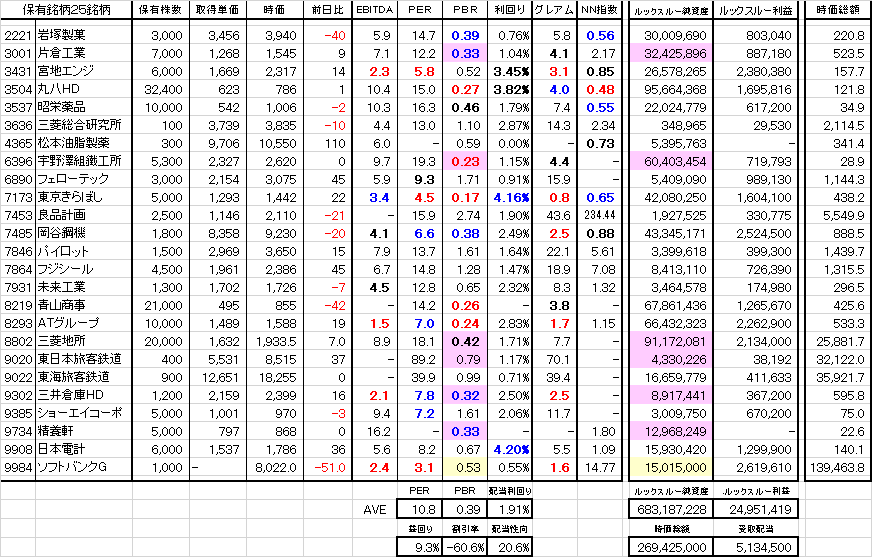Click blue yield value 4.16%
The image size is (872, 557).
[x=511, y=197]
